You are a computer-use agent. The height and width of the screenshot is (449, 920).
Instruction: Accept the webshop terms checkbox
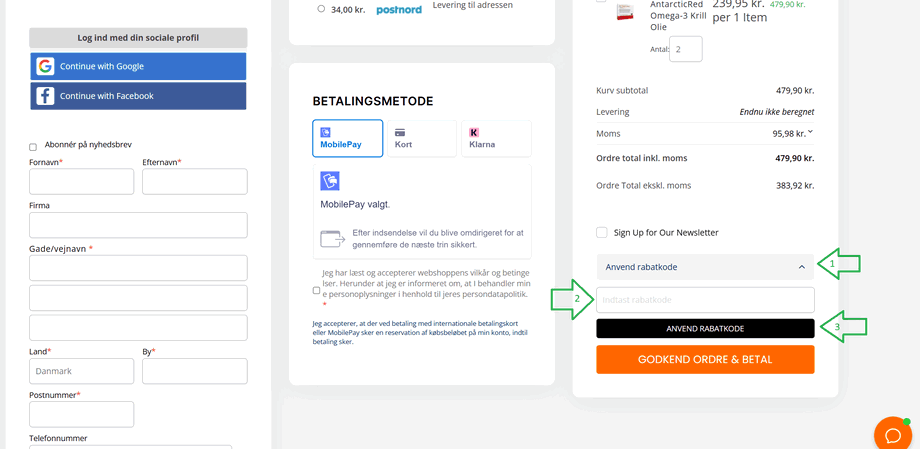coord(317,290)
